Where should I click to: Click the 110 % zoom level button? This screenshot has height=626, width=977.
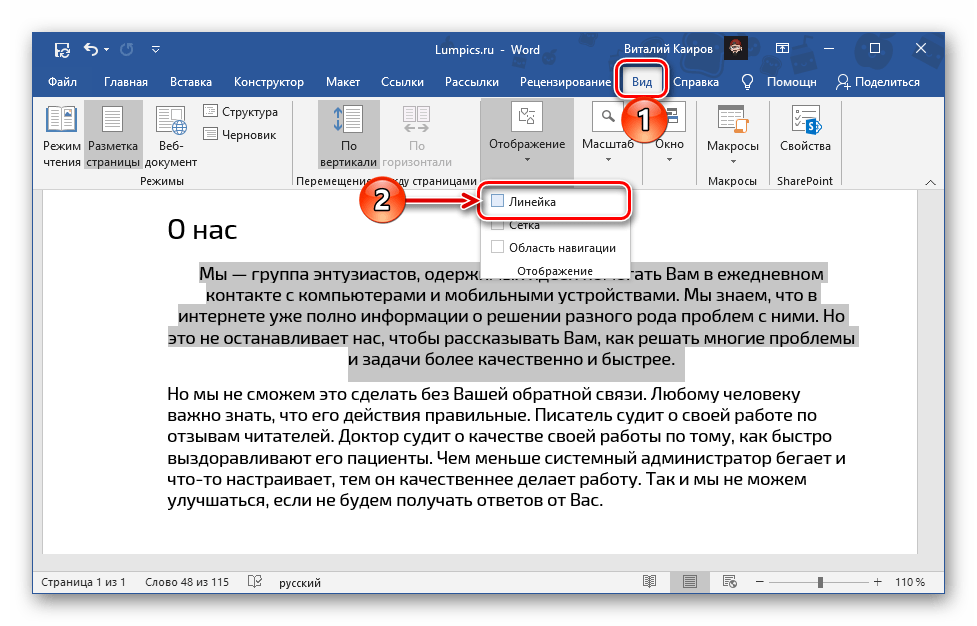pyautogui.click(x=908, y=582)
